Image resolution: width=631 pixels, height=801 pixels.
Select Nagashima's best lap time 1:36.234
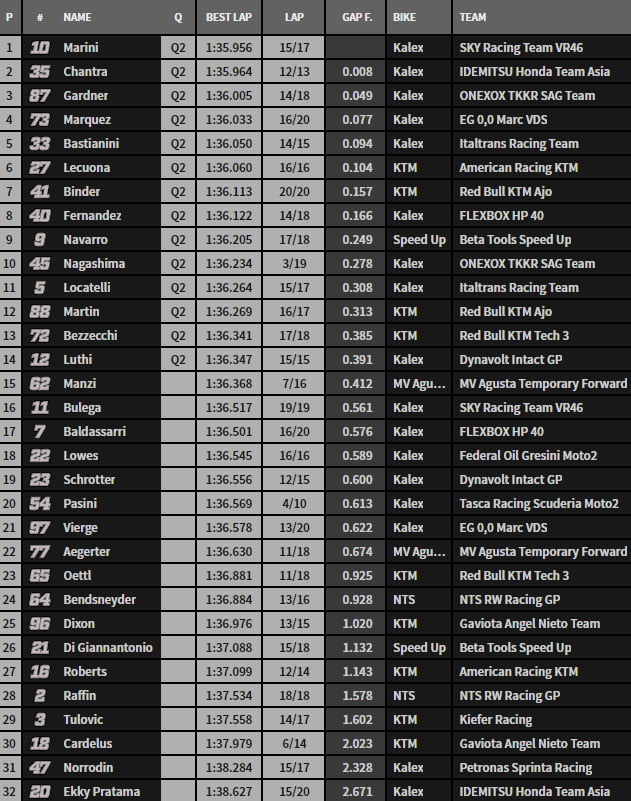[229, 263]
